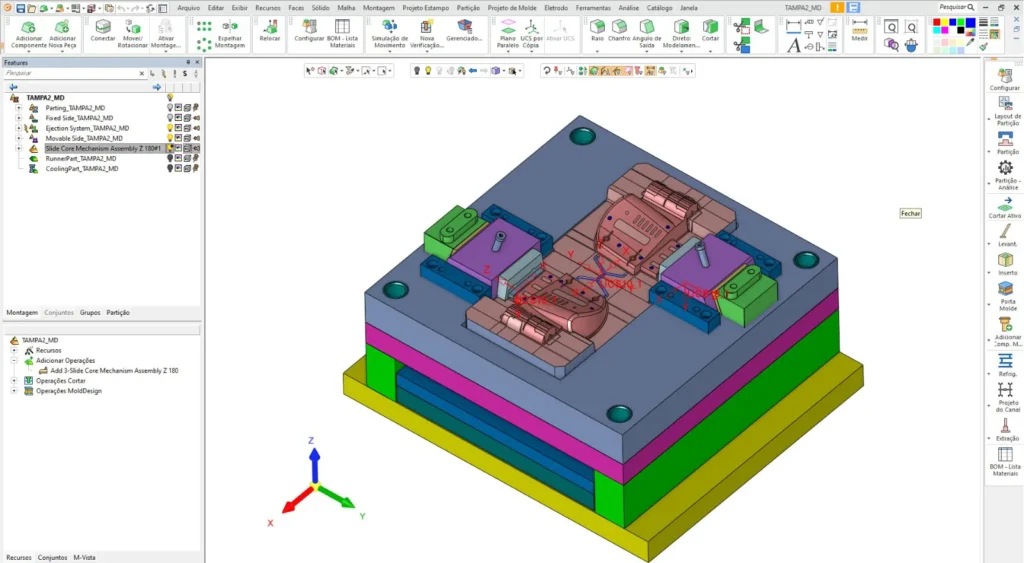Image resolution: width=1024 pixels, height=563 pixels.
Task: Expand Slide Core Mechanism Assembly node
Action: pyautogui.click(x=19, y=148)
